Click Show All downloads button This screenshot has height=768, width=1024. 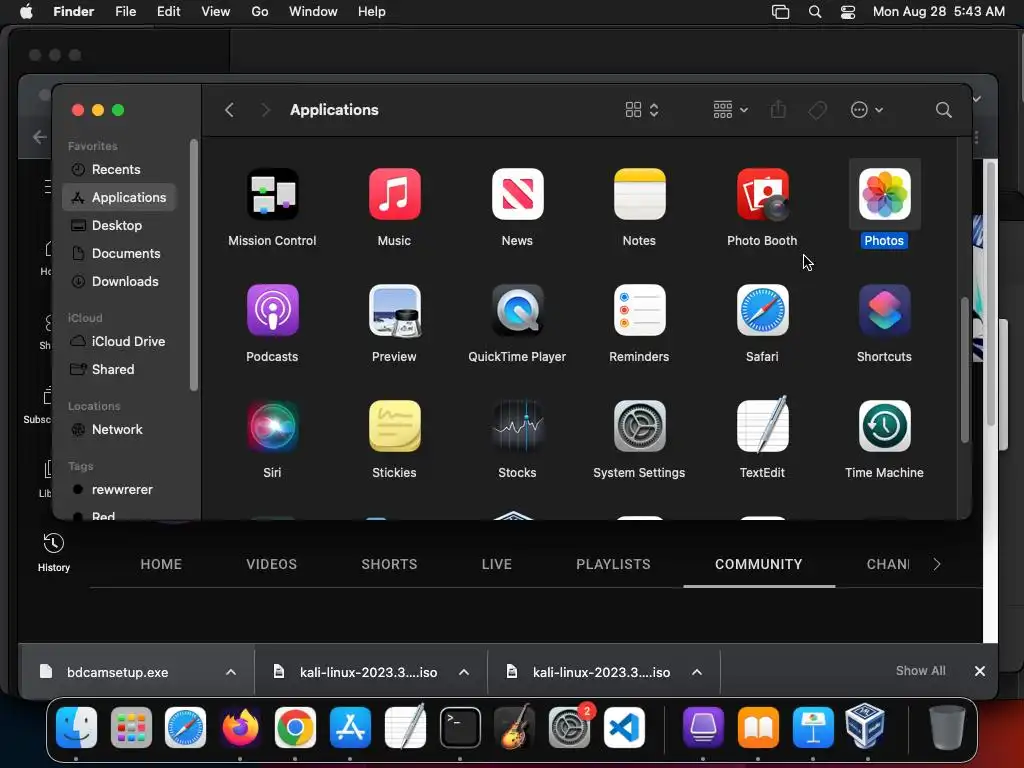click(x=920, y=671)
